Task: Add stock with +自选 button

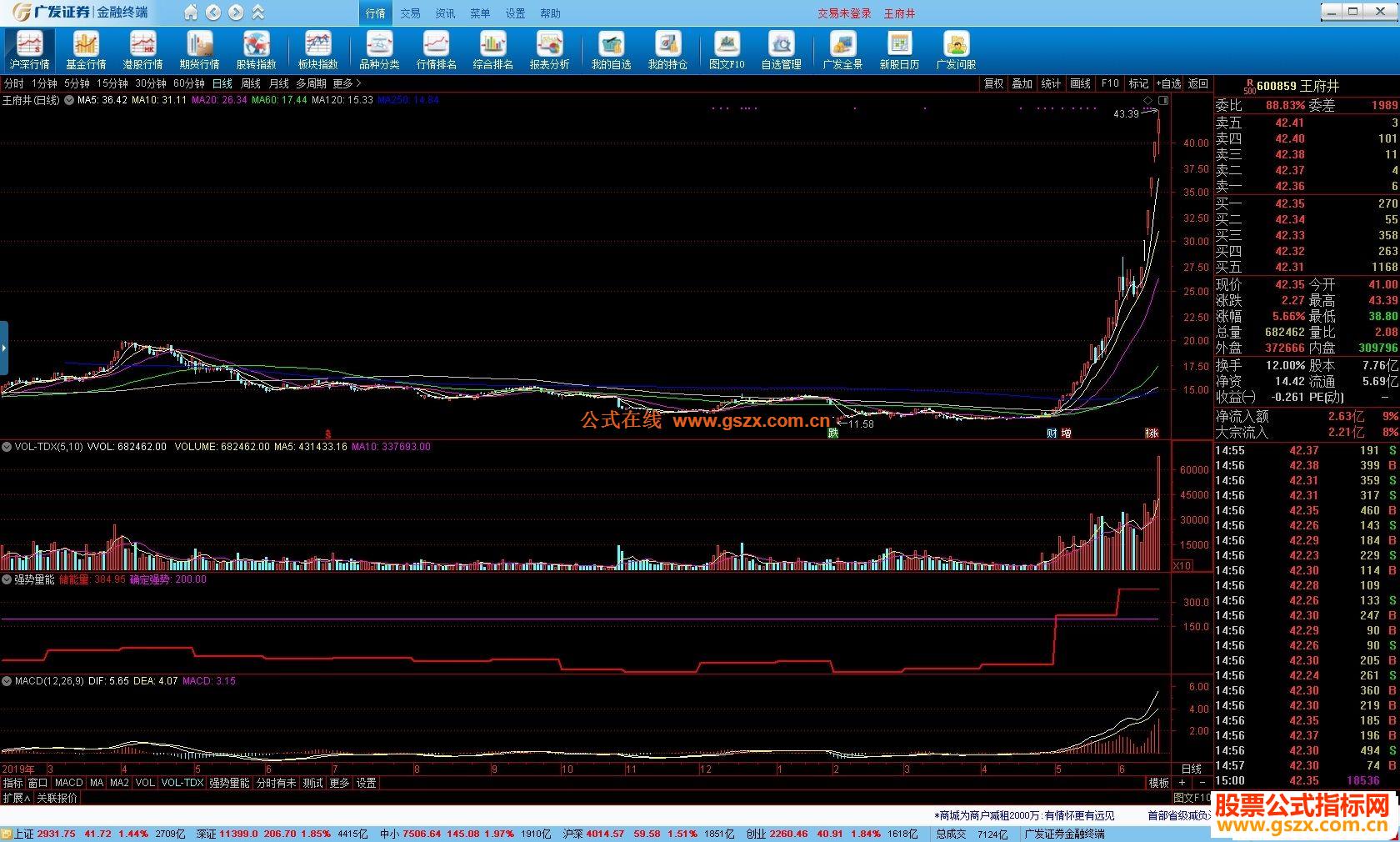Action: click(x=1168, y=83)
